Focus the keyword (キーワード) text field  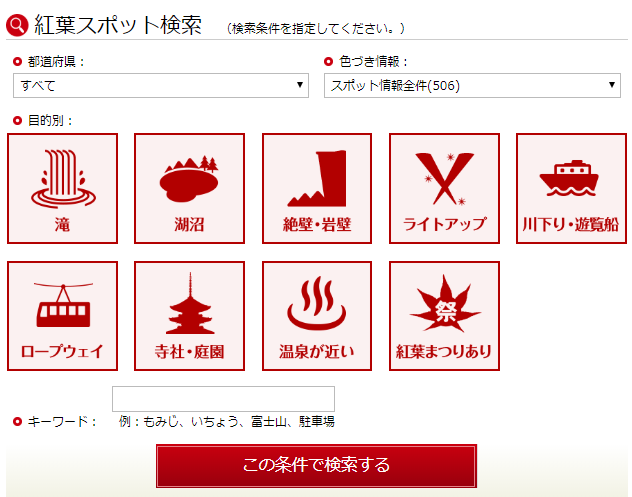pos(223,399)
